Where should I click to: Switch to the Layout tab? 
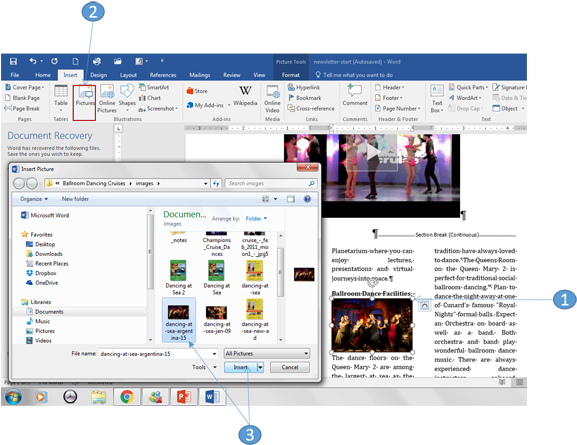128,75
